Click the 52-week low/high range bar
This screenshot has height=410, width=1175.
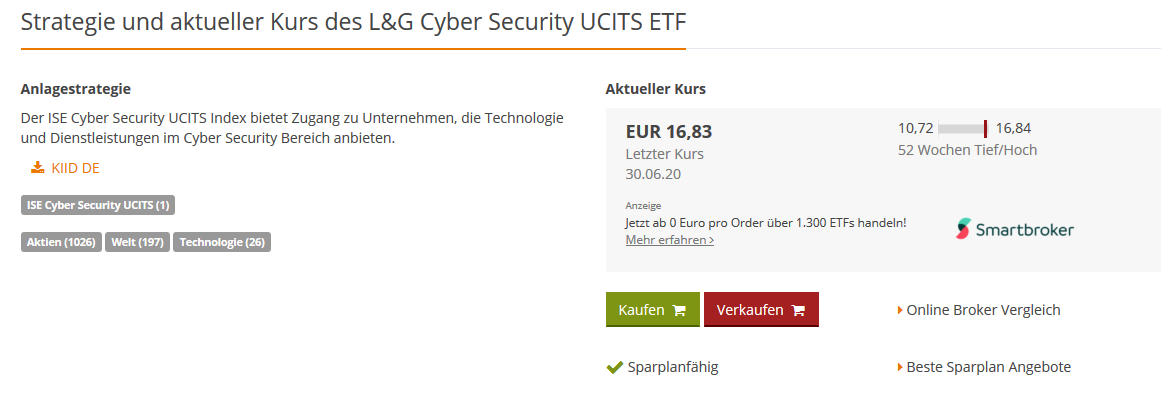(963, 128)
